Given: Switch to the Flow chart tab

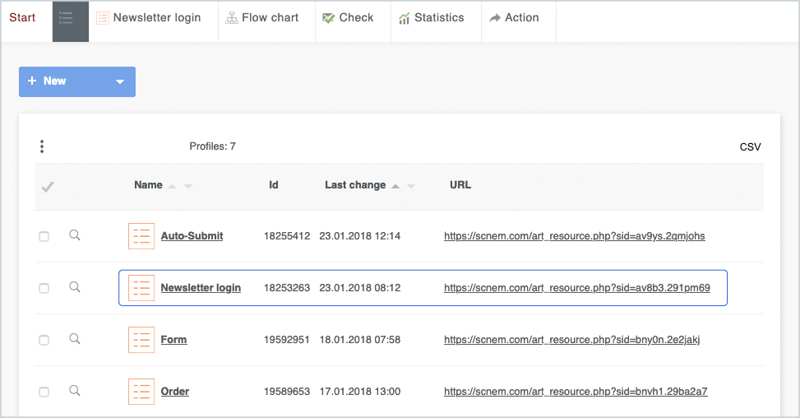Looking at the screenshot, I should pos(262,18).
